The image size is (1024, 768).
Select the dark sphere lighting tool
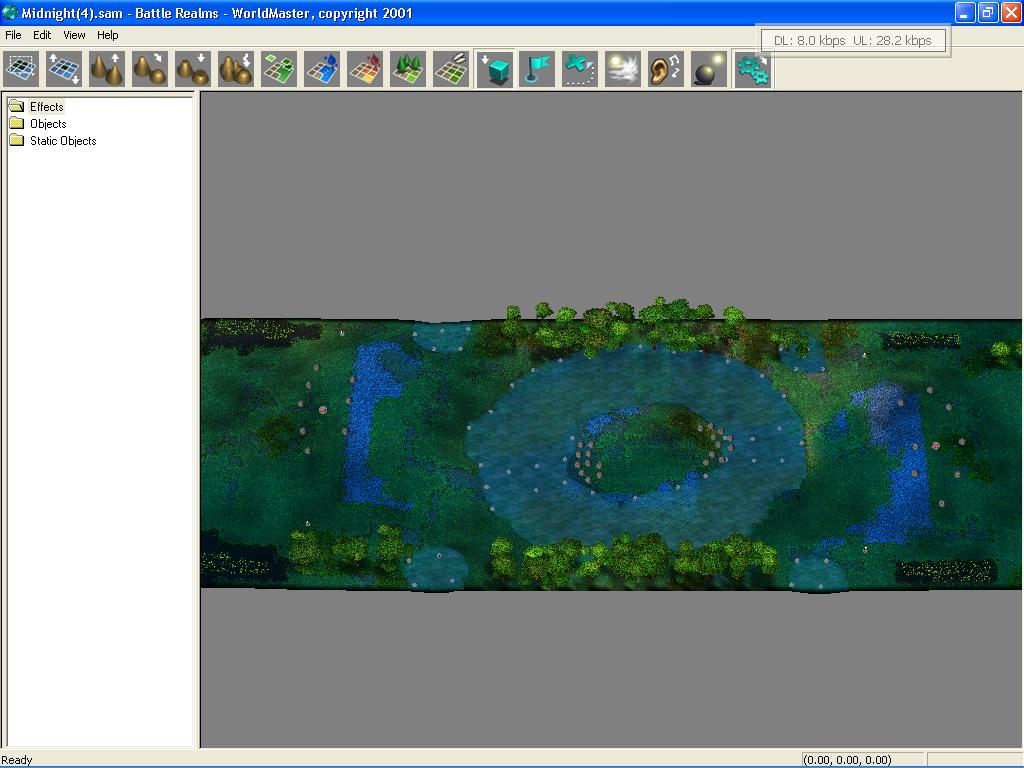[709, 69]
